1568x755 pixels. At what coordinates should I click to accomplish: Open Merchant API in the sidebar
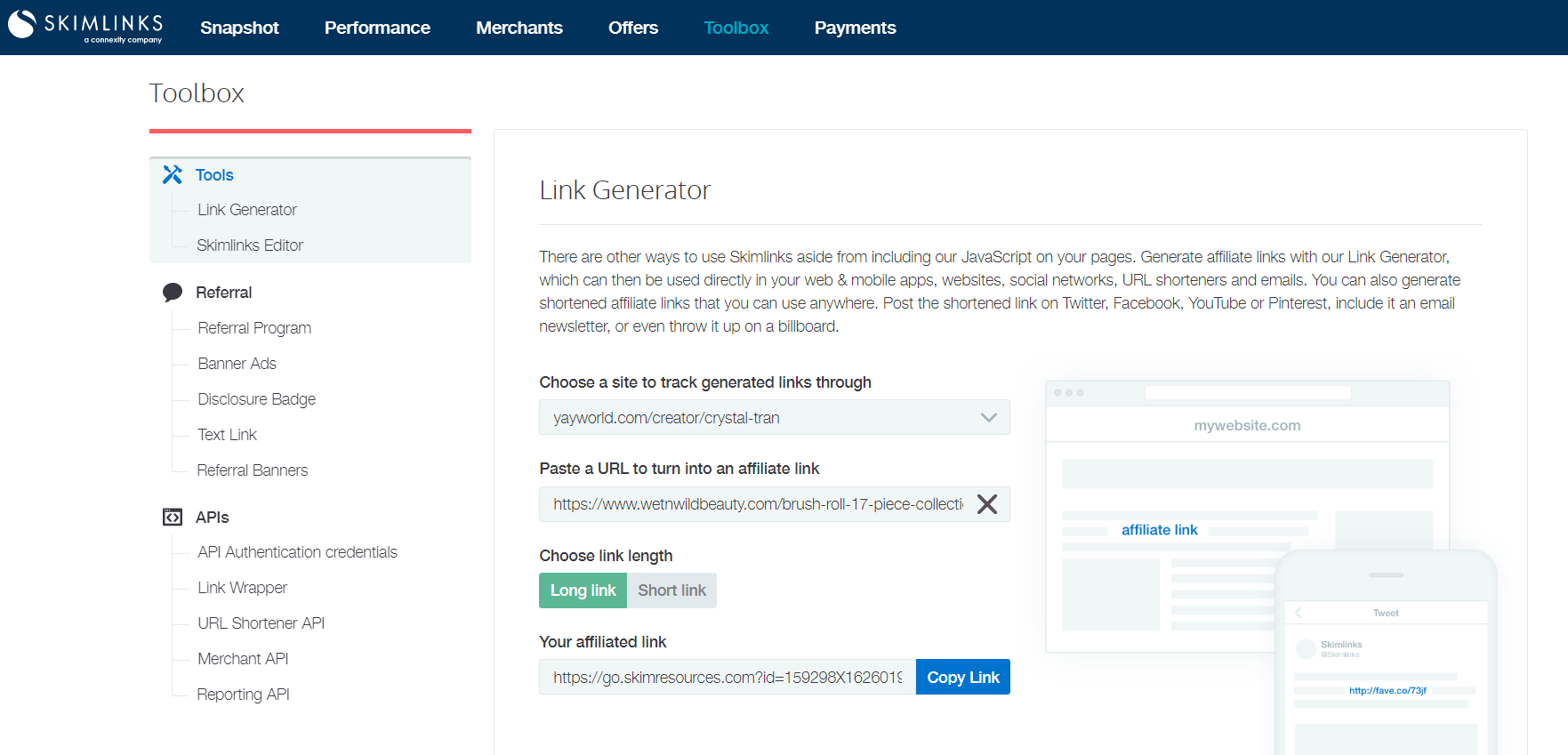tap(243, 659)
